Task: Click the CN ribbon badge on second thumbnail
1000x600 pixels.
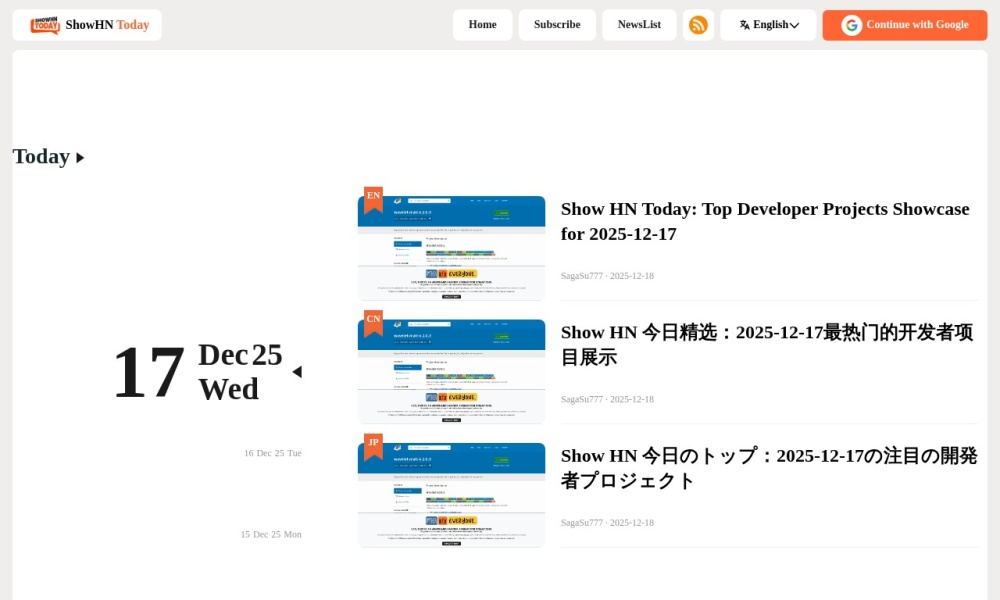Action: click(x=373, y=320)
